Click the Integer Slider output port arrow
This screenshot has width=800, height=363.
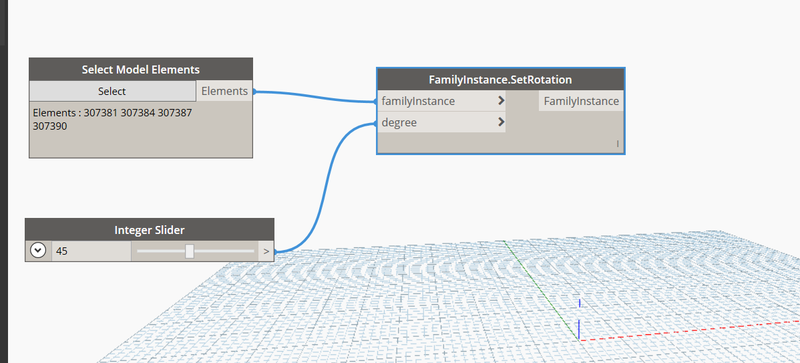[266, 251]
